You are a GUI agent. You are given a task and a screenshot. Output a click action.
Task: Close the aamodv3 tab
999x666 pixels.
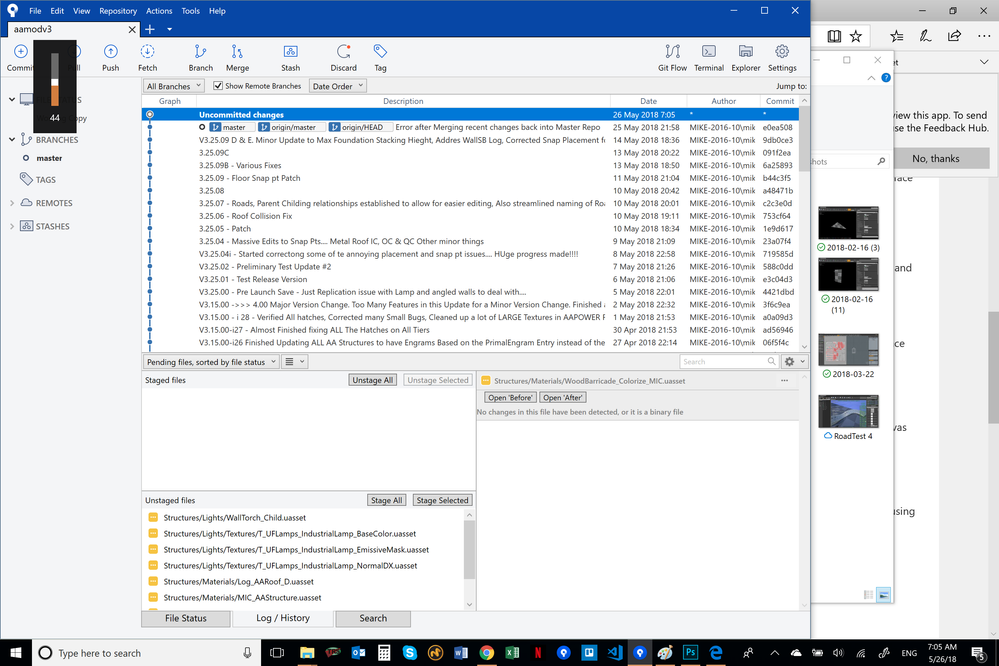pyautogui.click(x=132, y=29)
